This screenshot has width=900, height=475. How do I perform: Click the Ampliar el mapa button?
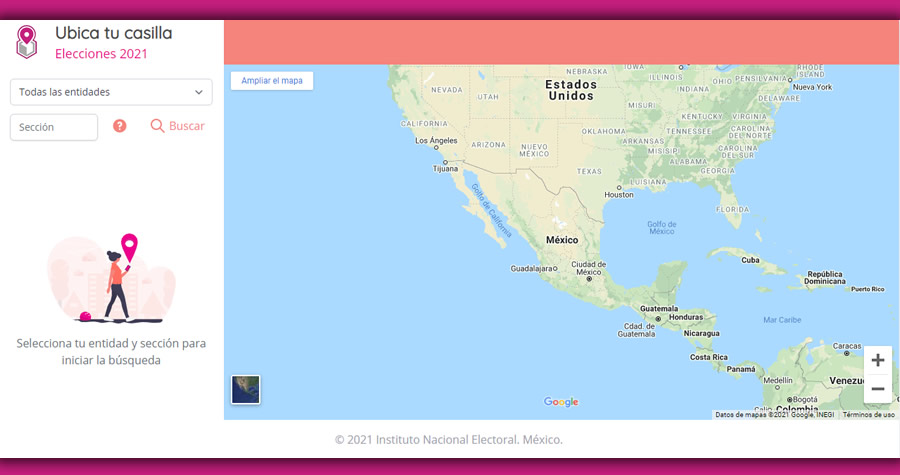pos(271,80)
